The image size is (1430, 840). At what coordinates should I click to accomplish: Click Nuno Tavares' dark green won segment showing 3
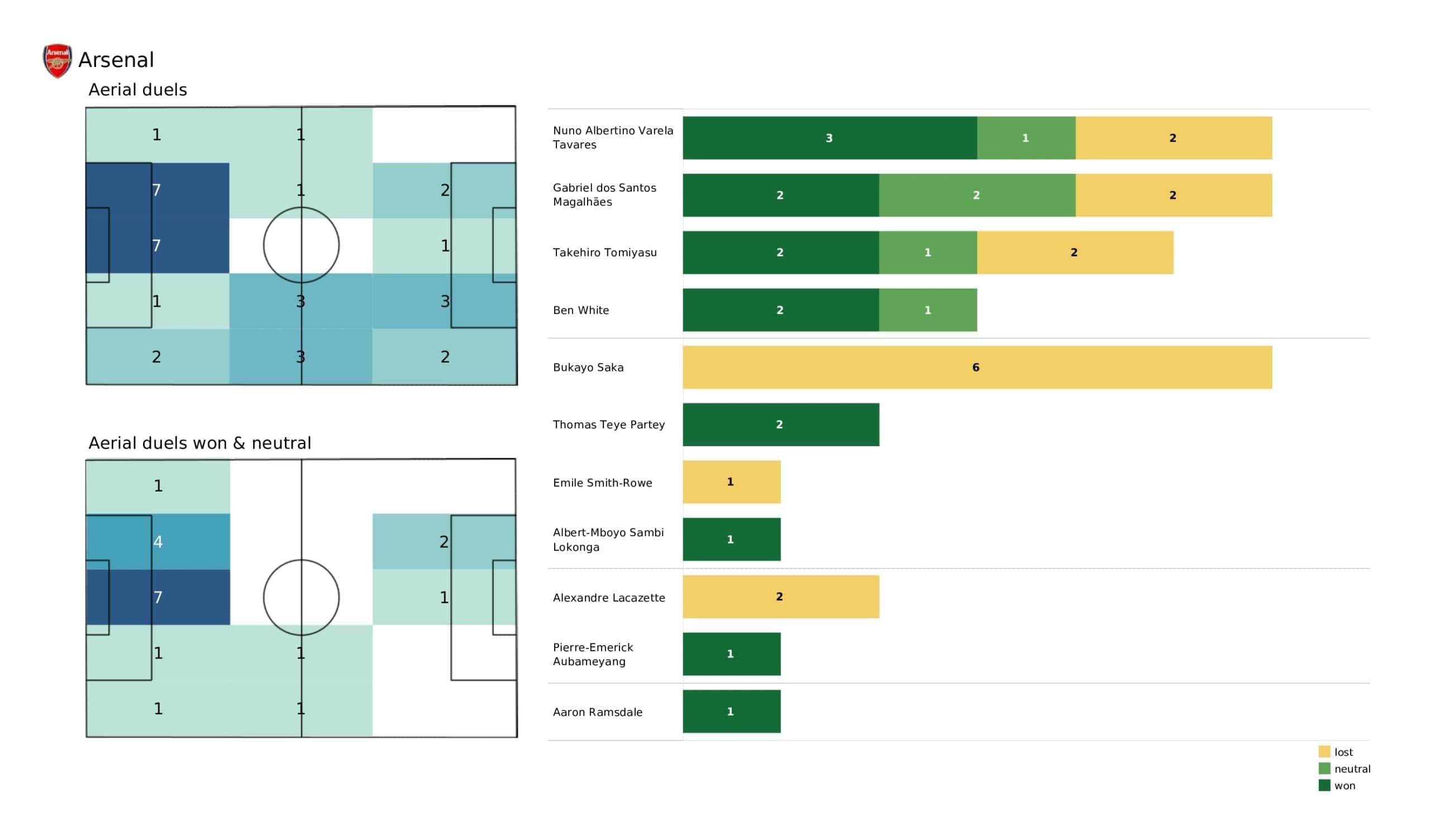point(829,138)
